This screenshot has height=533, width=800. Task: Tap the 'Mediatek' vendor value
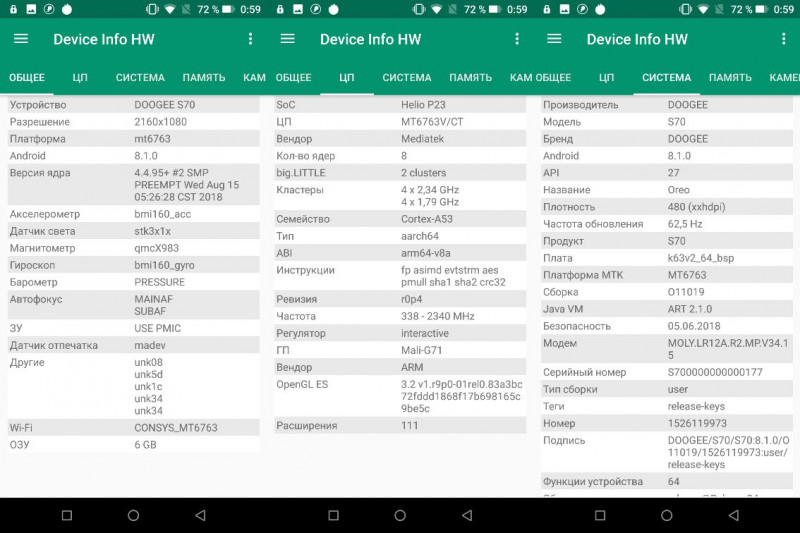point(422,139)
